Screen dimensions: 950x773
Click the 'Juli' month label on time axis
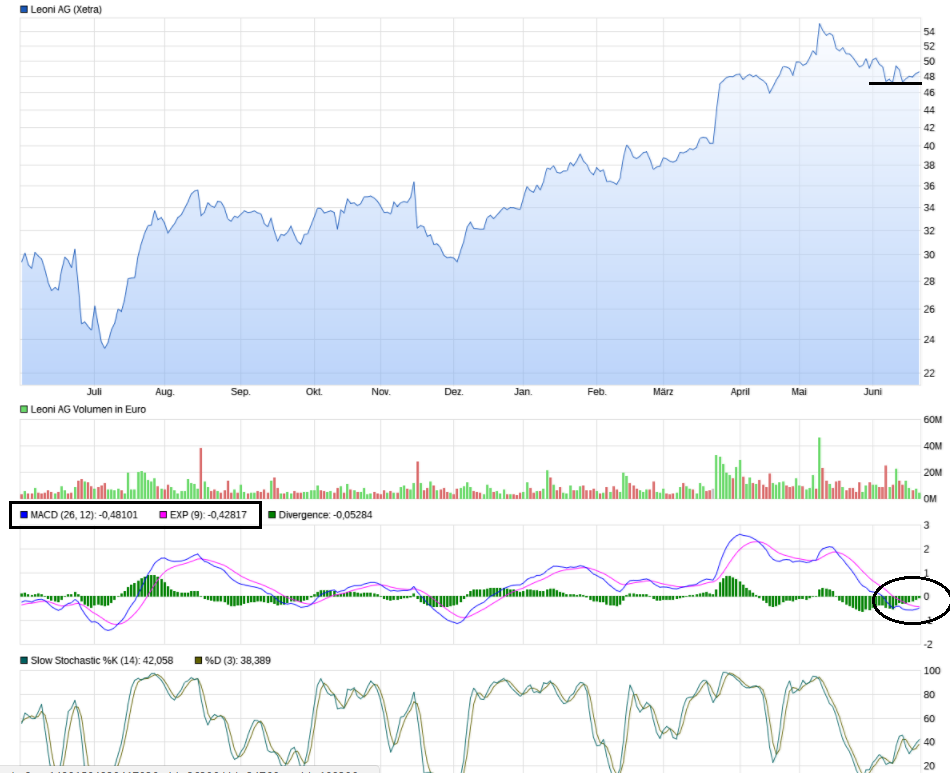coord(94,392)
